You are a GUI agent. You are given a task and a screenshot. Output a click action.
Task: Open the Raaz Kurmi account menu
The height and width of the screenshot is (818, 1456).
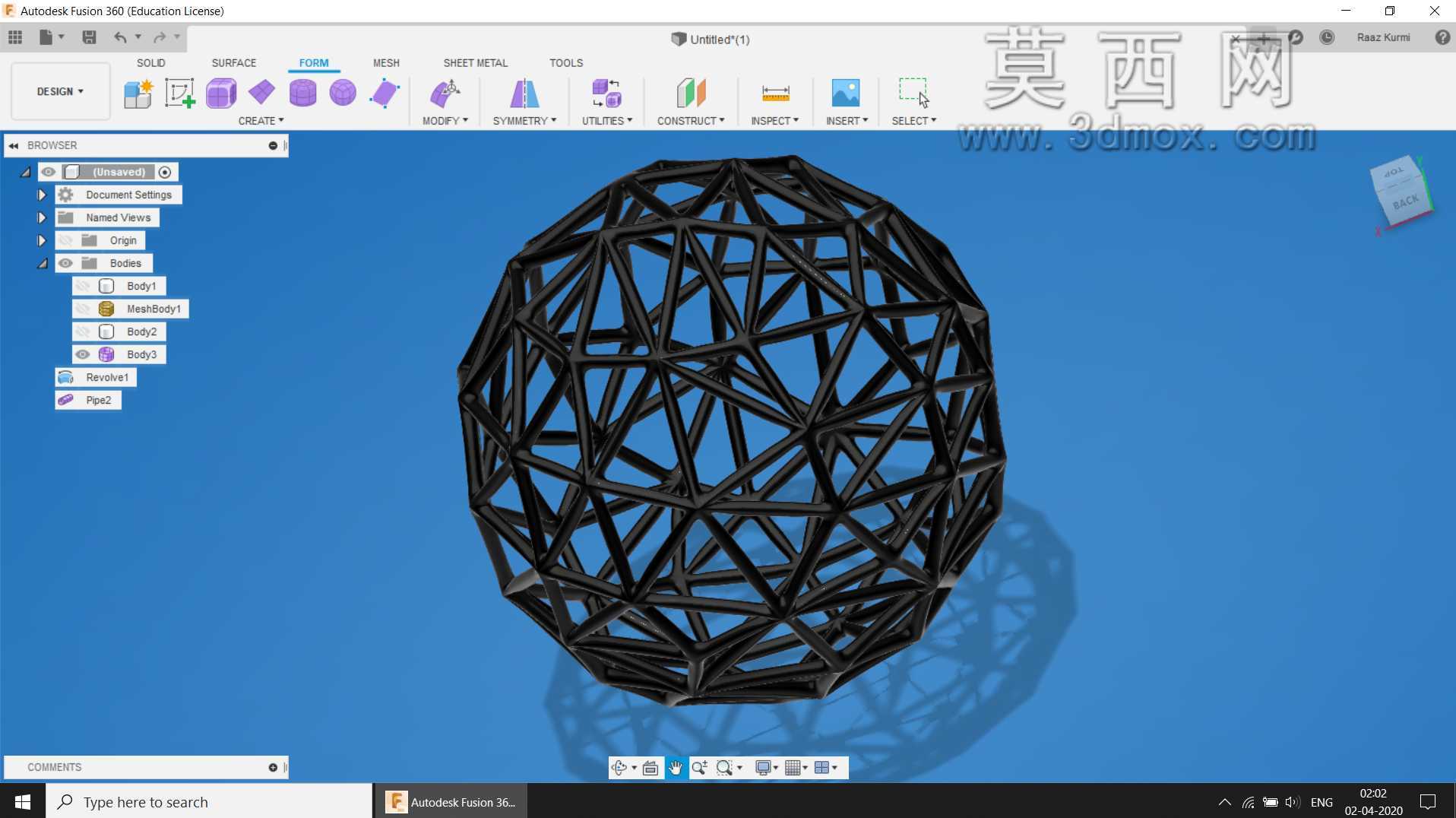[1383, 37]
